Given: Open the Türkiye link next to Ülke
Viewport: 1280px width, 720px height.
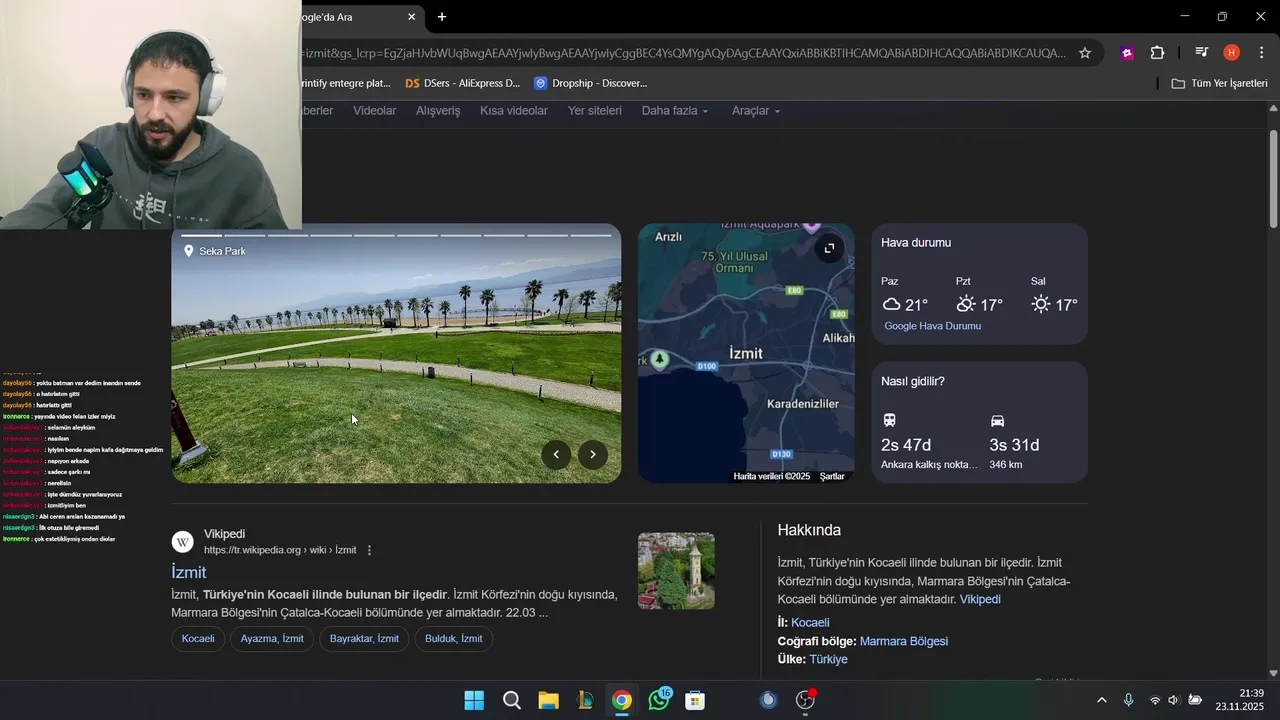Looking at the screenshot, I should (828, 660).
